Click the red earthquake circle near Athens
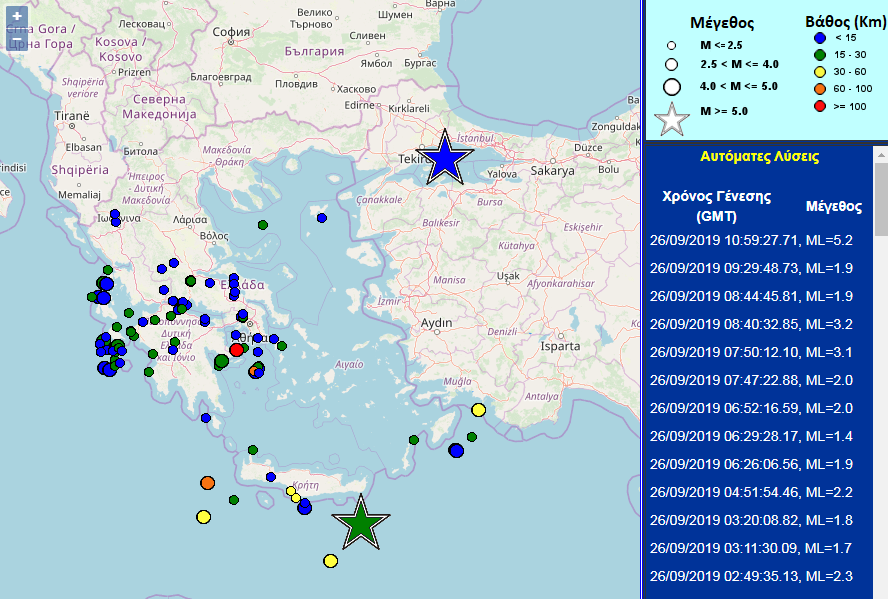This screenshot has width=888, height=599. click(x=237, y=350)
